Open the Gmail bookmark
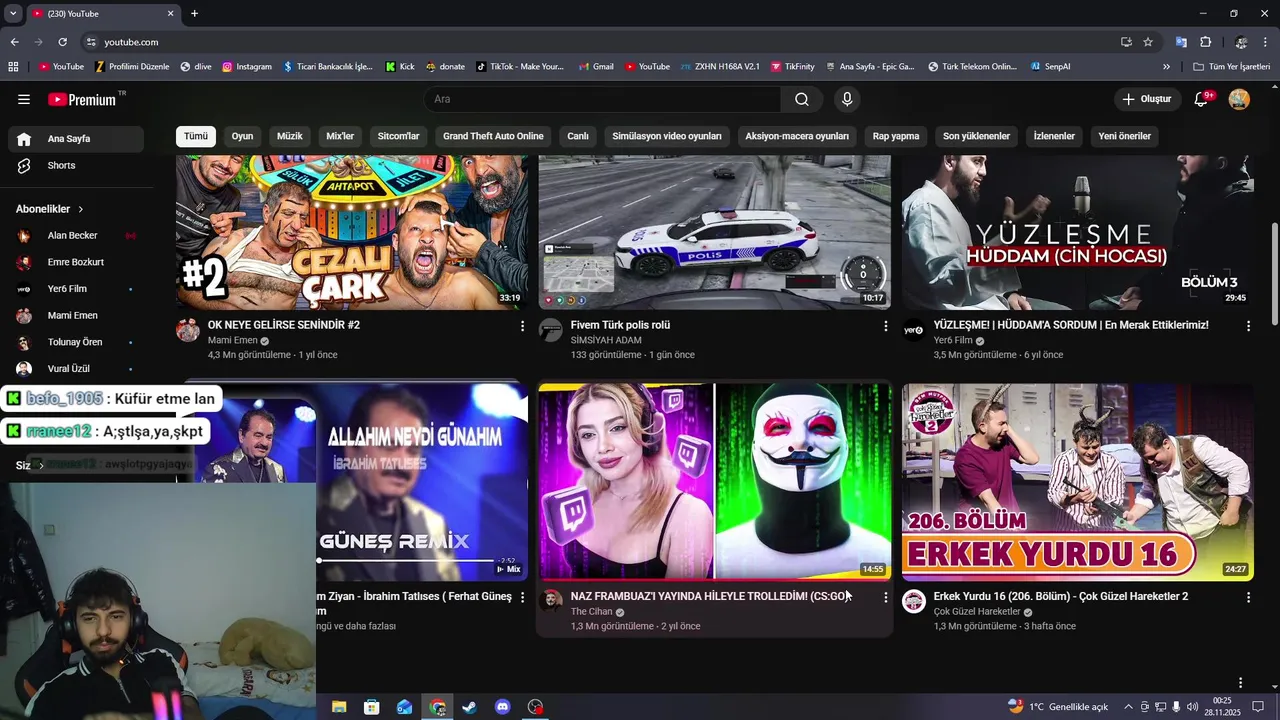This screenshot has width=1280, height=720. pyautogui.click(x=596, y=67)
